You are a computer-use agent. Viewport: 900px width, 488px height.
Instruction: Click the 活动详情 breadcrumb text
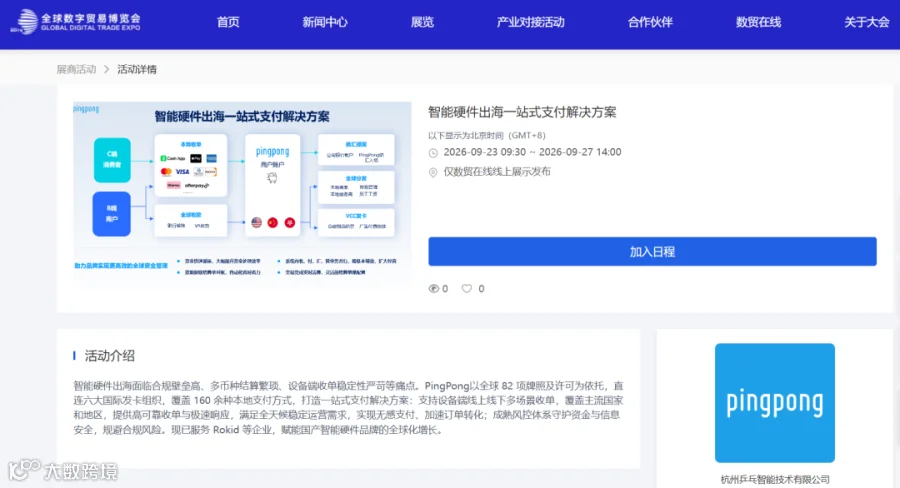137,69
